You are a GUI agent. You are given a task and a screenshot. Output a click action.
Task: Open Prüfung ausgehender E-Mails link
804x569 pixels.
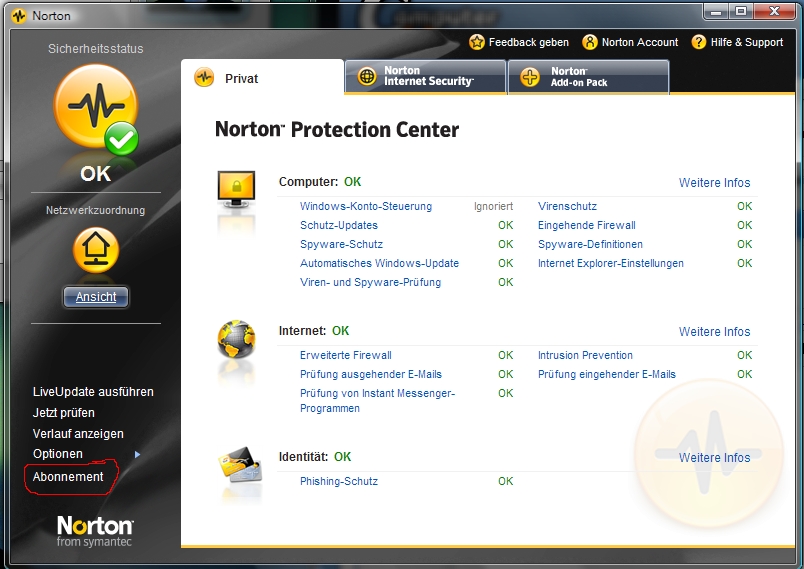(x=371, y=374)
